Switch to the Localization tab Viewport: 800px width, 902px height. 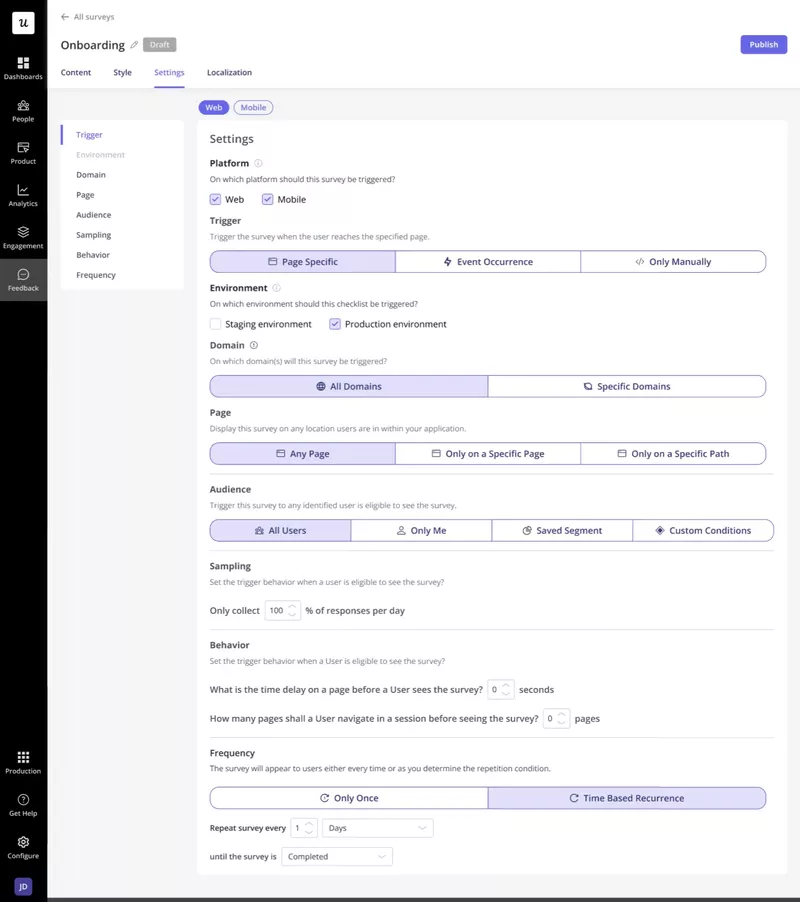click(229, 72)
